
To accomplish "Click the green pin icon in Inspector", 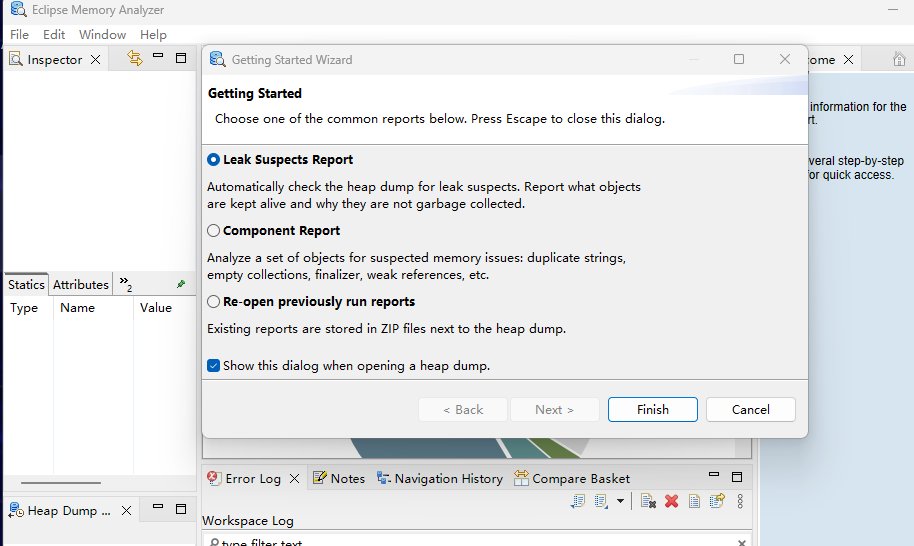I will pyautogui.click(x=181, y=284).
